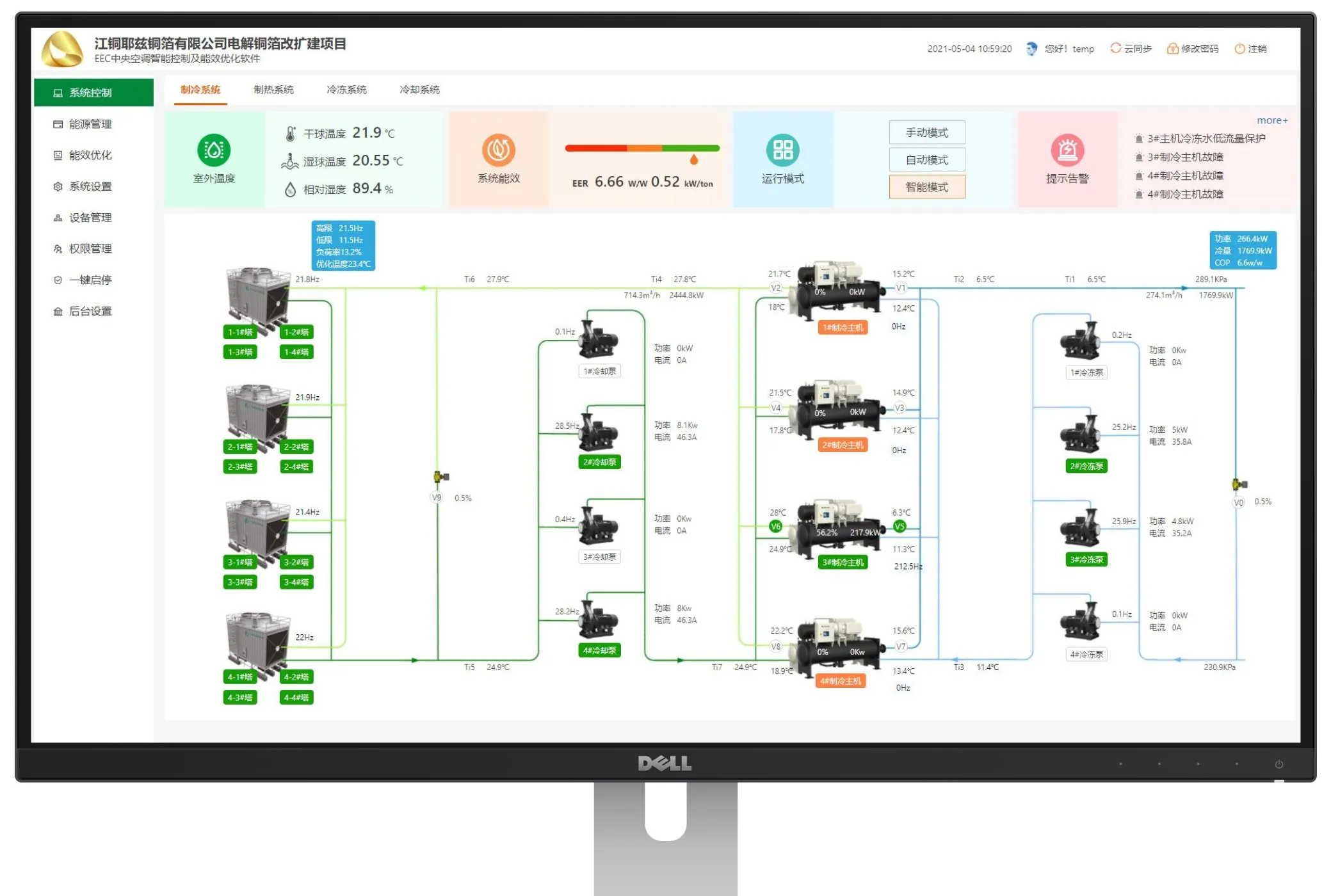The image size is (1331, 896).
Task: Switch to 手动模式
Action: point(927,132)
